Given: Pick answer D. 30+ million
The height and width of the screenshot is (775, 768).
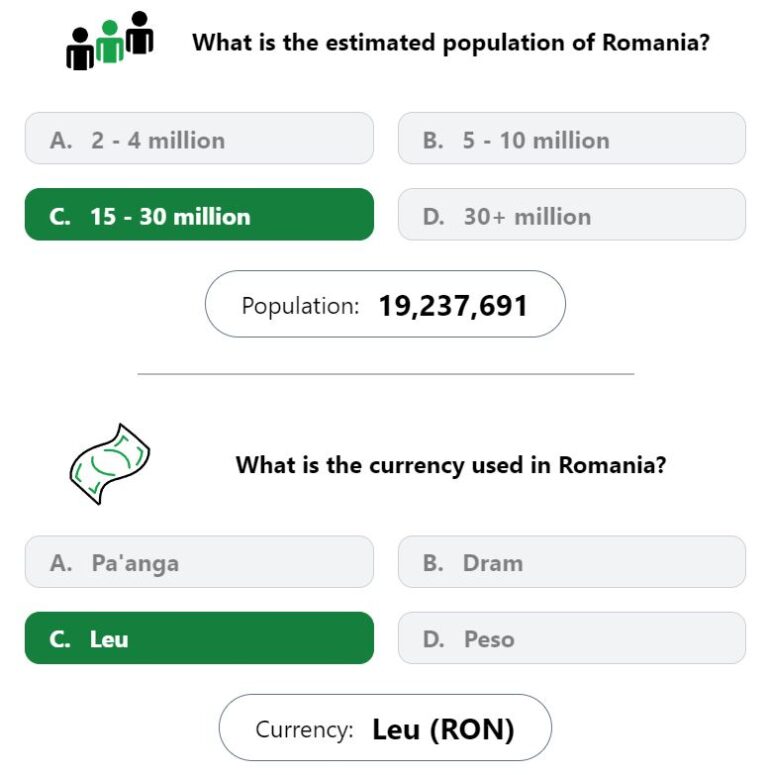Looking at the screenshot, I should click(572, 215).
